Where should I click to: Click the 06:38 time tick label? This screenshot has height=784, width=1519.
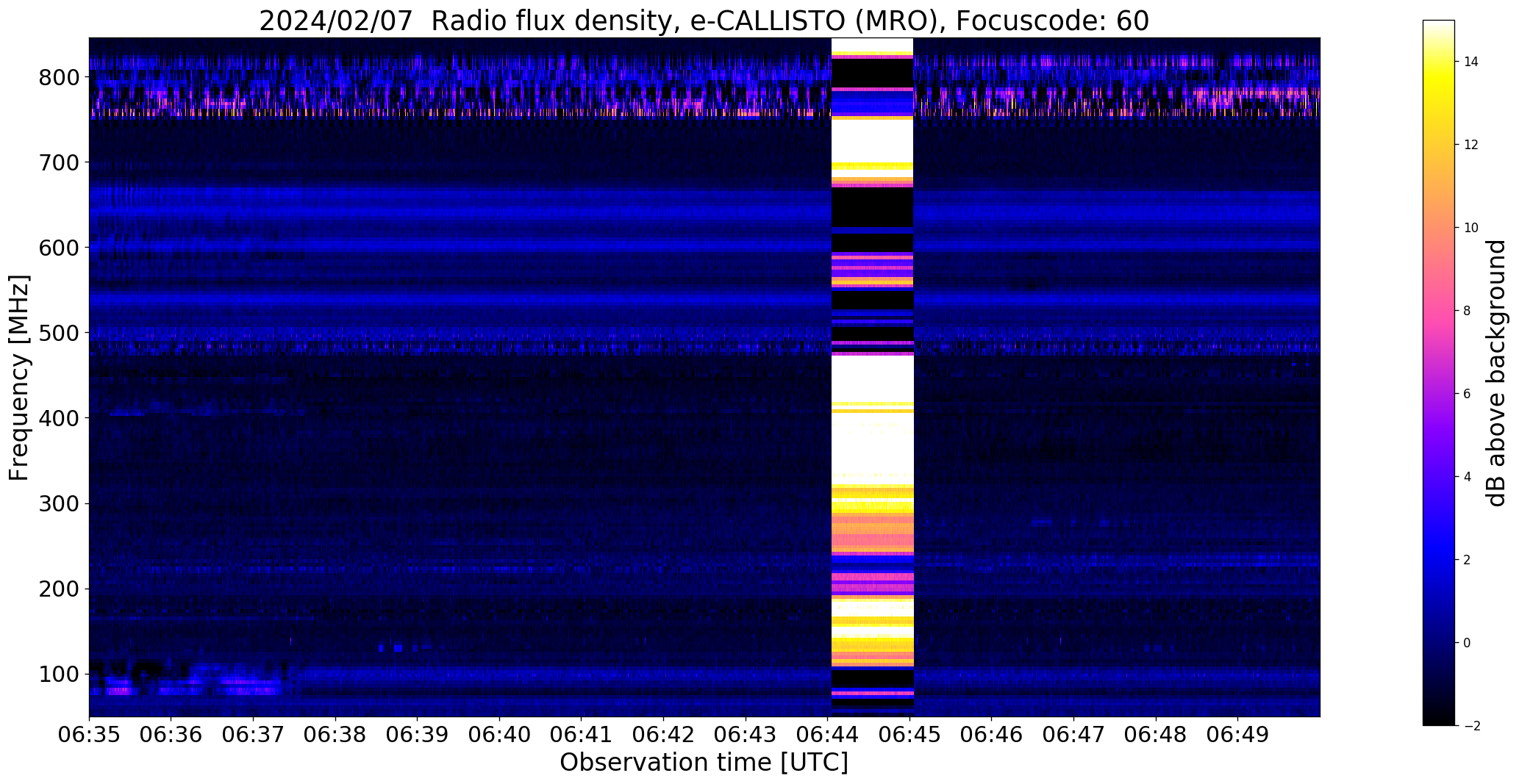pyautogui.click(x=335, y=736)
